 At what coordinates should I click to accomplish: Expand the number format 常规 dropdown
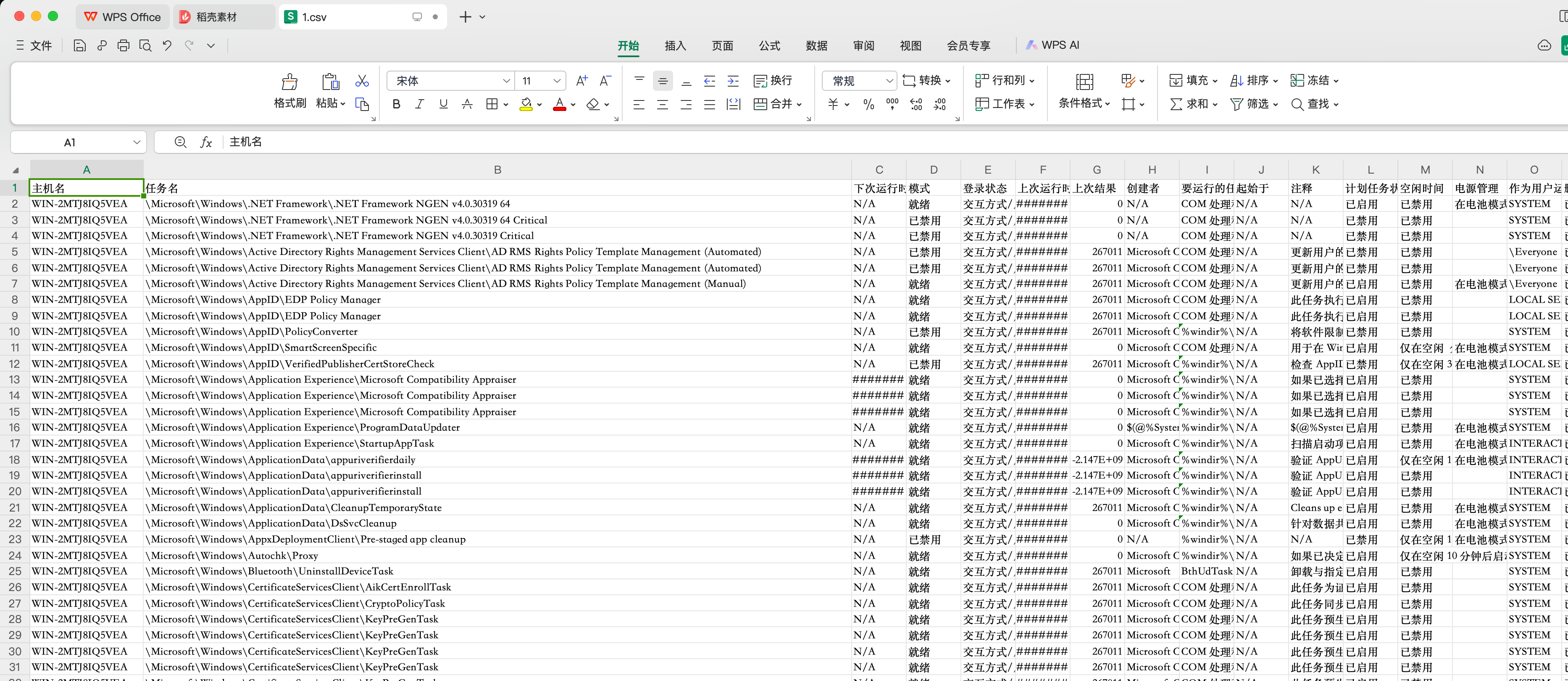point(889,80)
